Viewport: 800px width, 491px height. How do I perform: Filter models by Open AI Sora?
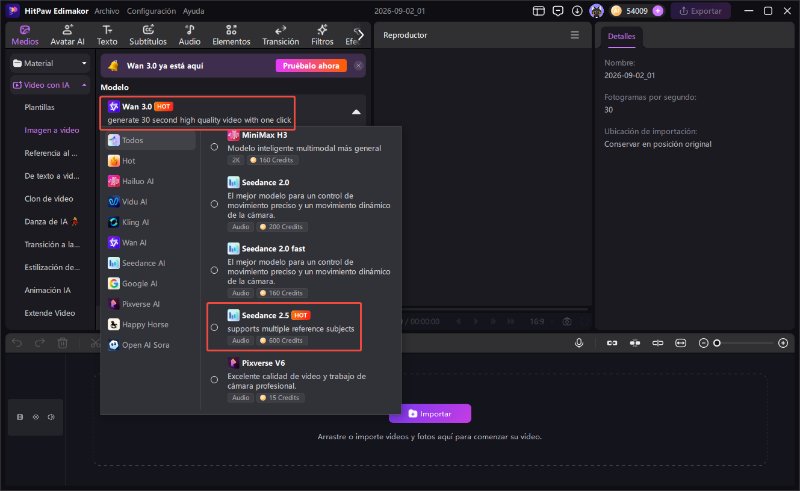pyautogui.click(x=151, y=345)
